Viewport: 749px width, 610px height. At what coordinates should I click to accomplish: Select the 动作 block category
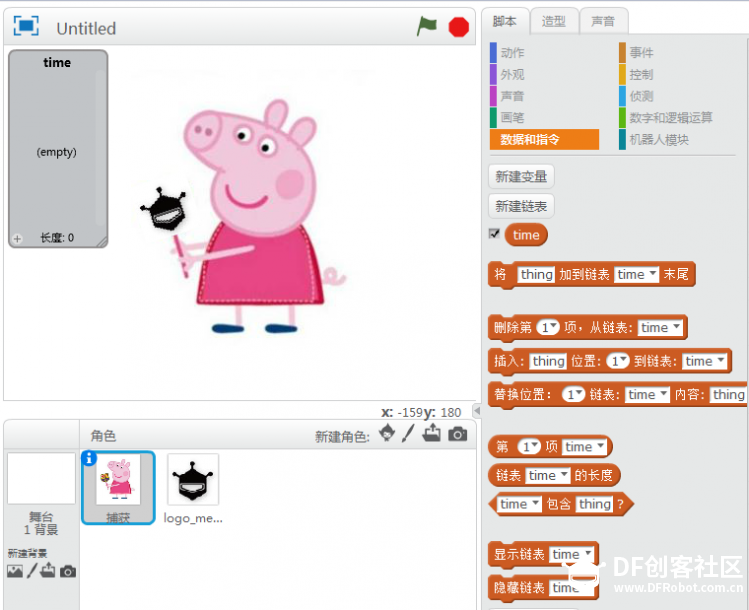512,53
